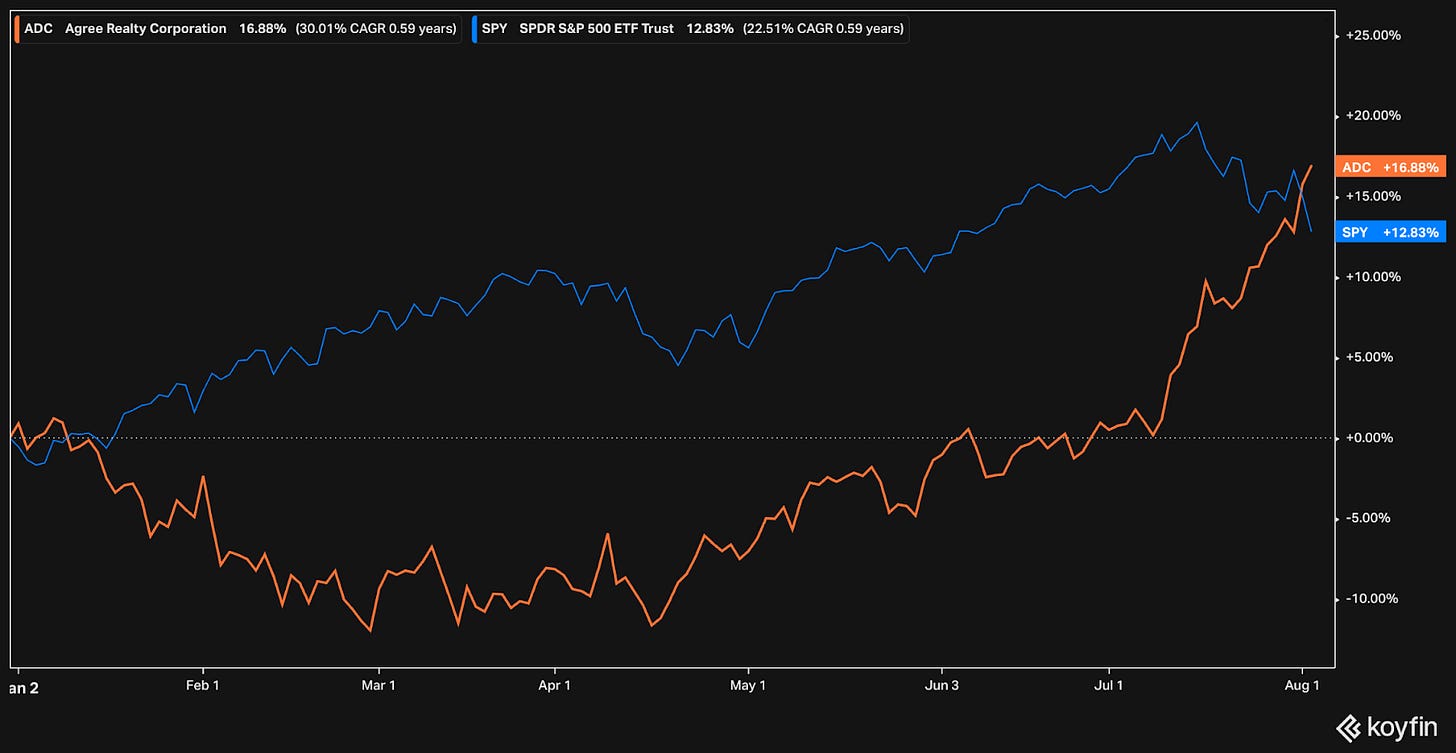This screenshot has height=753, width=1456.
Task: Click the +15.00% y-axis label
Action: pyautogui.click(x=1373, y=196)
